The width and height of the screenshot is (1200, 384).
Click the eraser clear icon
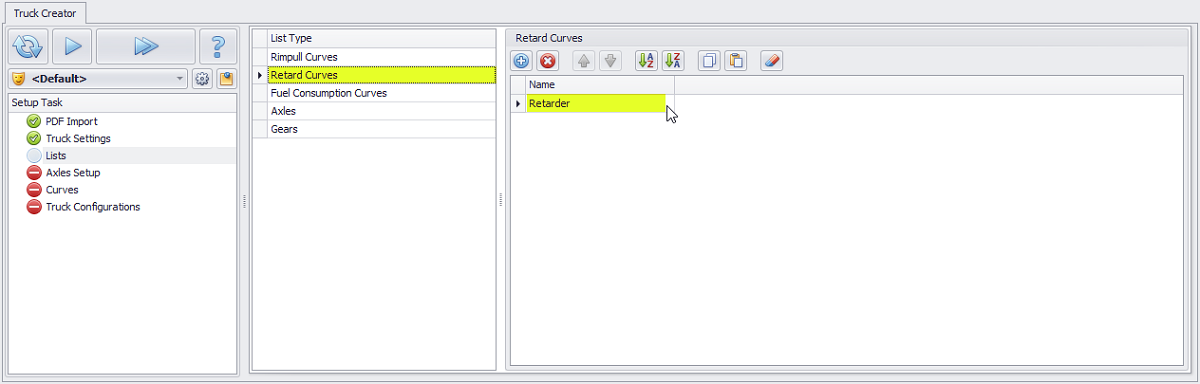point(771,61)
